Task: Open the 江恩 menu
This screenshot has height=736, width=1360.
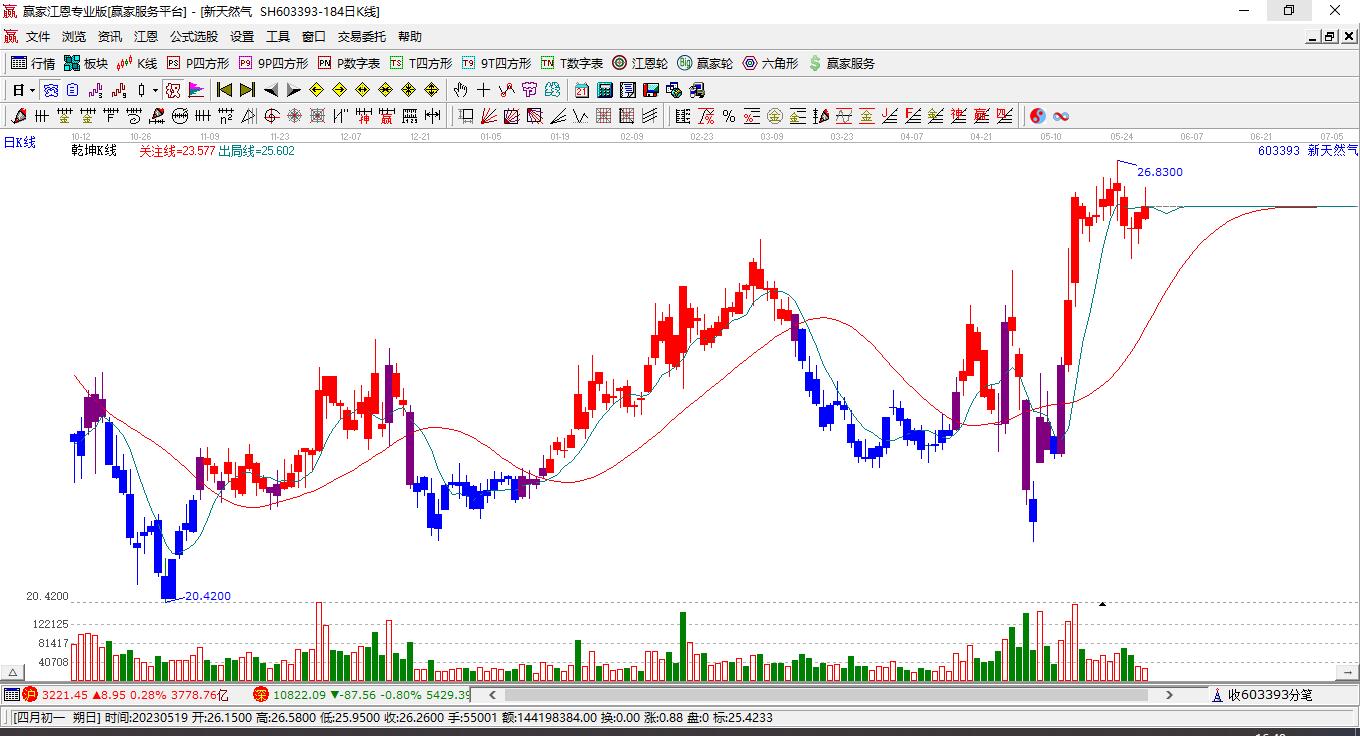Action: 146,37
